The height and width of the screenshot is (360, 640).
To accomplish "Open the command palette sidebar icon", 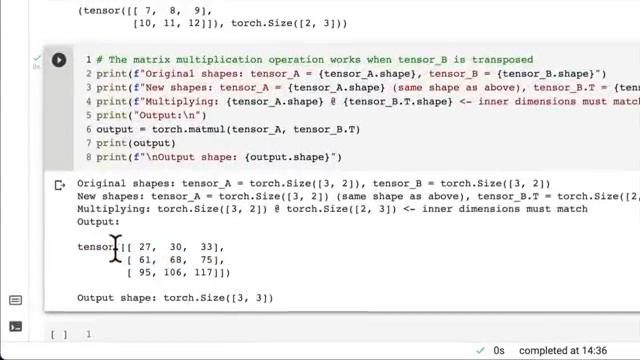I will (16, 300).
